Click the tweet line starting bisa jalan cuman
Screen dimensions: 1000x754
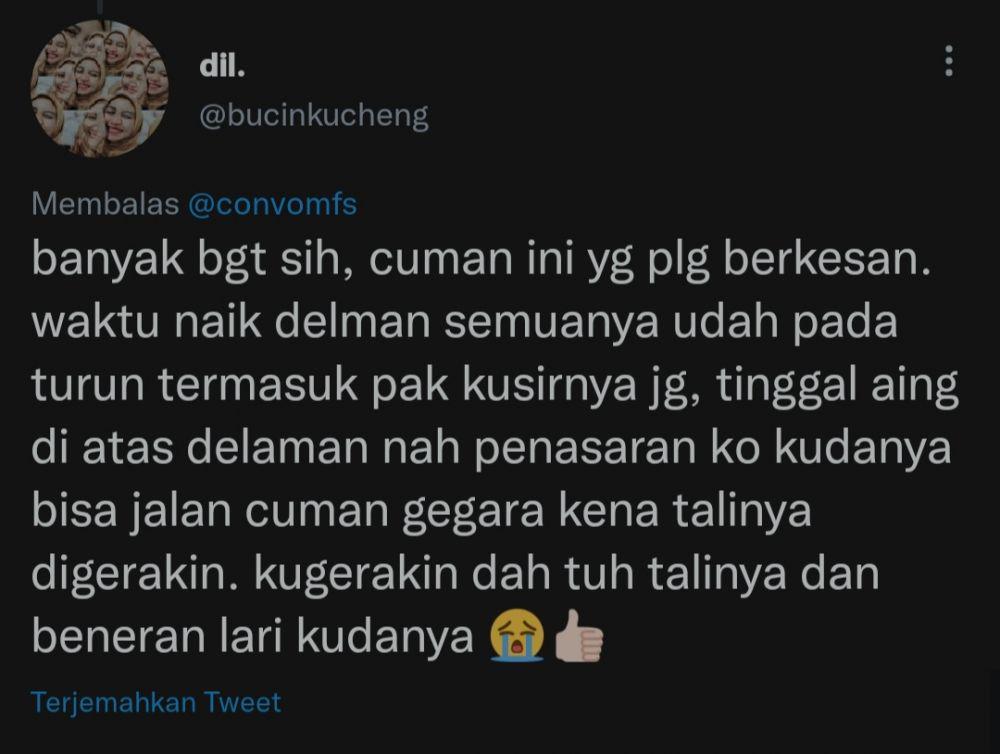[x=421, y=511]
